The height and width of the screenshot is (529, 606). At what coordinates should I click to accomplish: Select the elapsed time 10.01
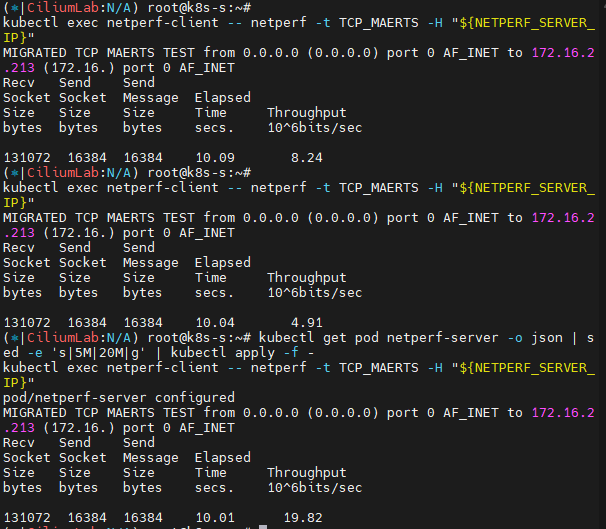coord(214,517)
